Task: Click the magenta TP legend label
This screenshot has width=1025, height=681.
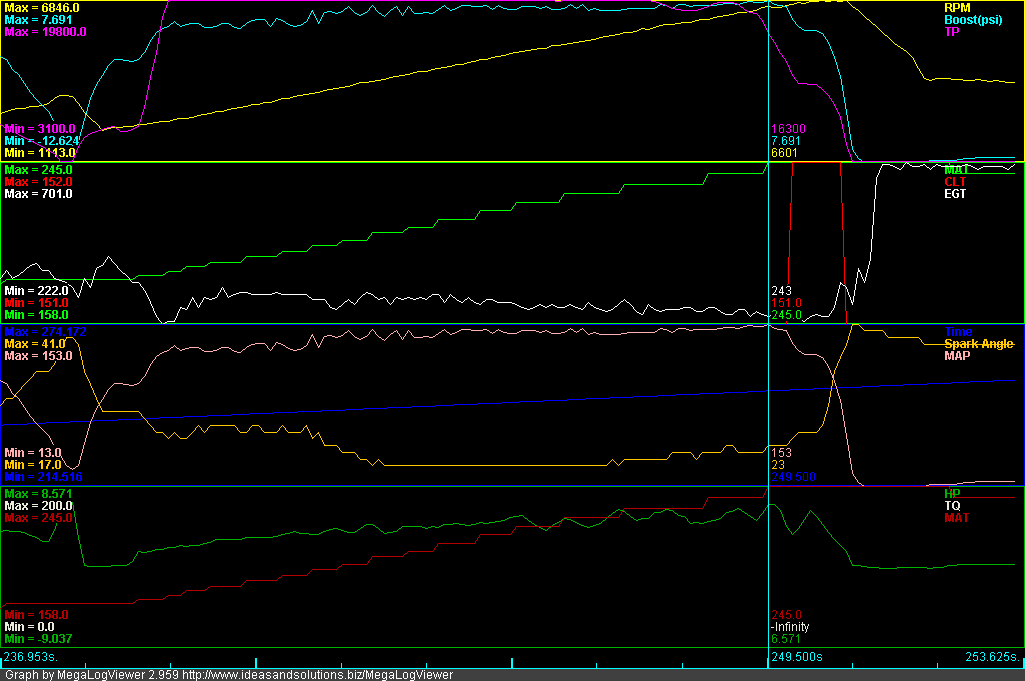Action: (952, 31)
